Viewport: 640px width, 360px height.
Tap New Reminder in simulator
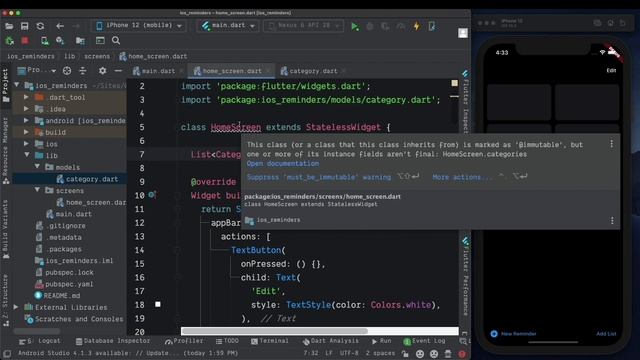tap(513, 333)
